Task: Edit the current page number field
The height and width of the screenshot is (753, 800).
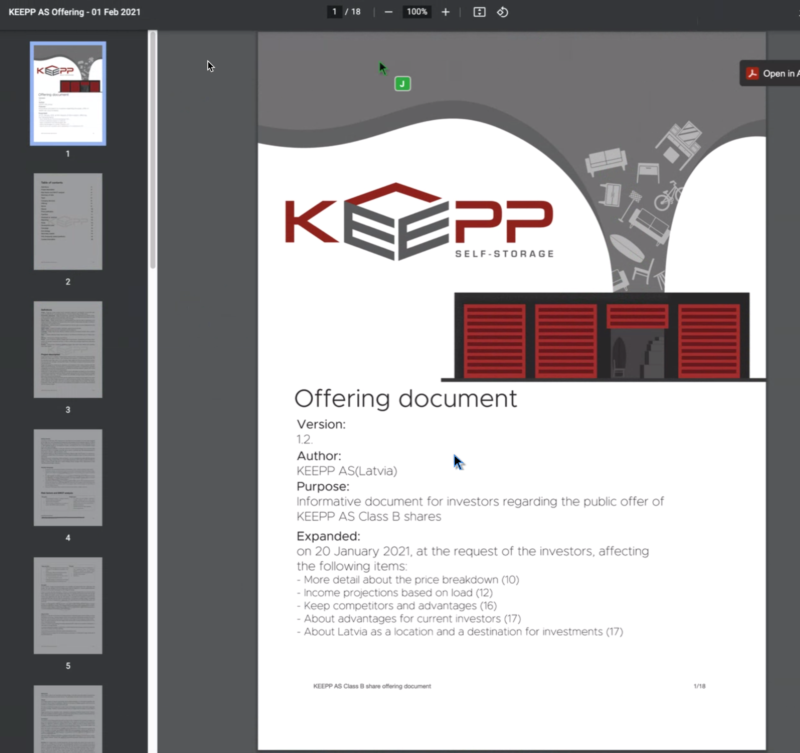Action: pos(334,12)
